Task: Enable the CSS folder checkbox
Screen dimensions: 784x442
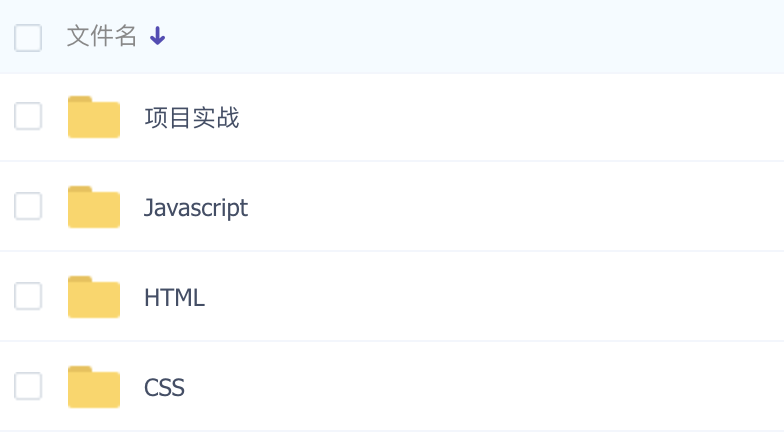Action: pos(28,386)
